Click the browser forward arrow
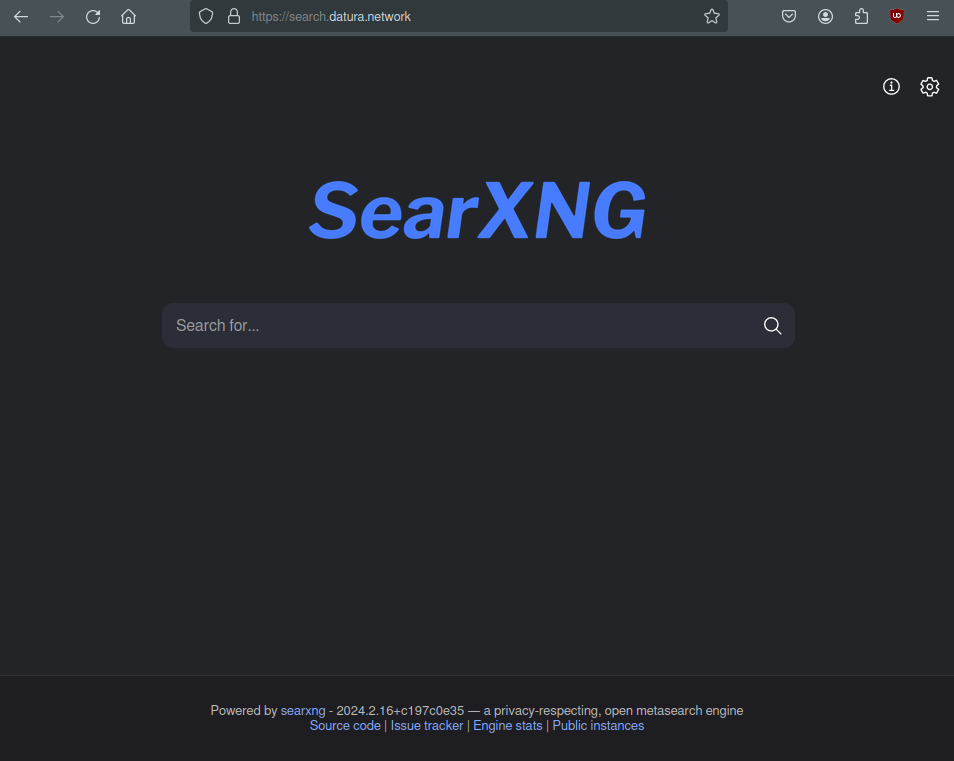This screenshot has width=954, height=761. click(57, 16)
